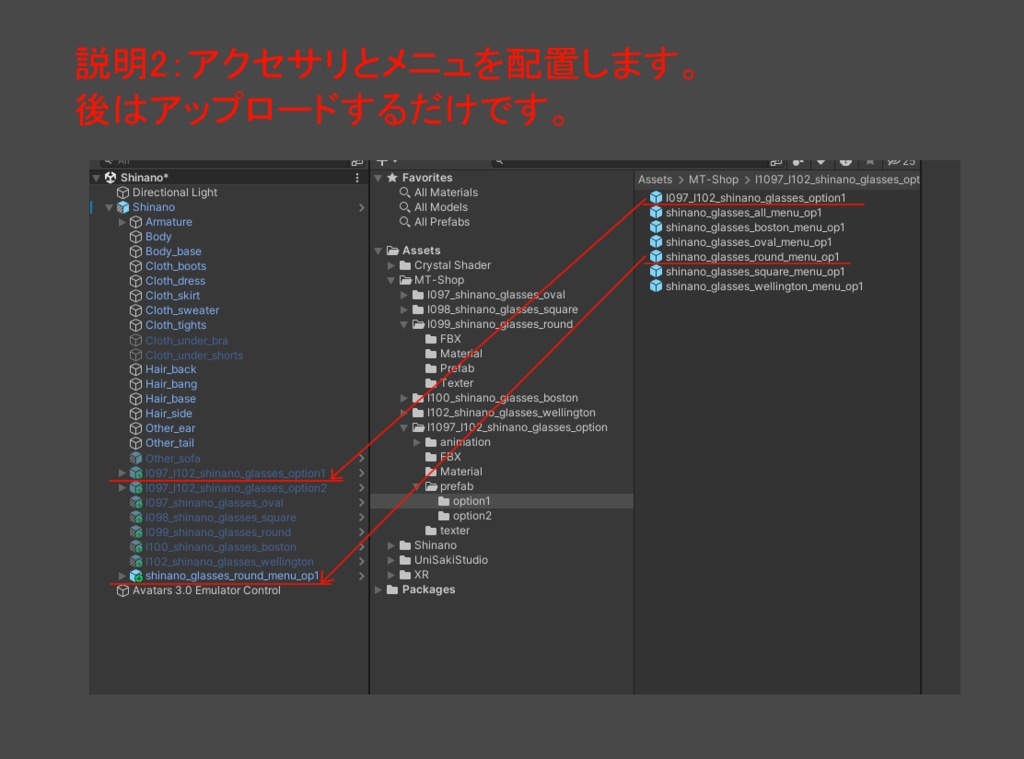The image size is (1024, 759).
Task: Click the MT-Shop folder icon
Action: pyautogui.click(x=405, y=280)
